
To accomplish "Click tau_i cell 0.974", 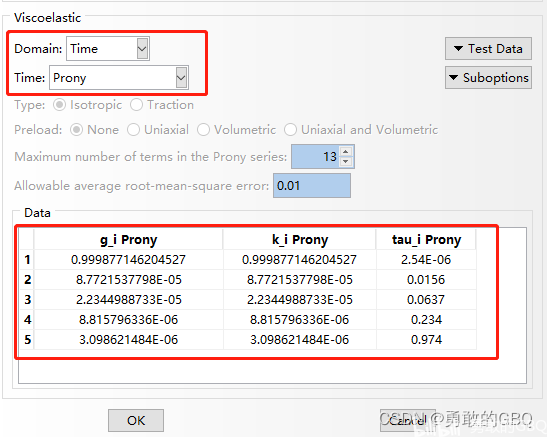I will pos(426,340).
